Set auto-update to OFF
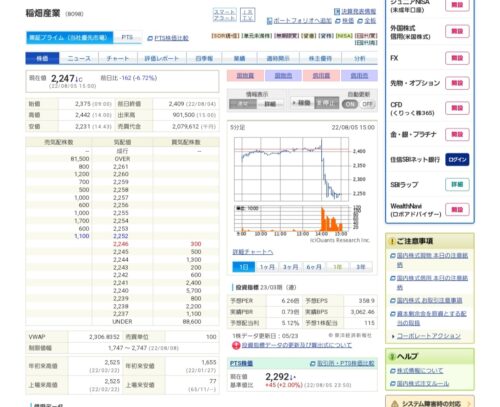 [x=367, y=104]
